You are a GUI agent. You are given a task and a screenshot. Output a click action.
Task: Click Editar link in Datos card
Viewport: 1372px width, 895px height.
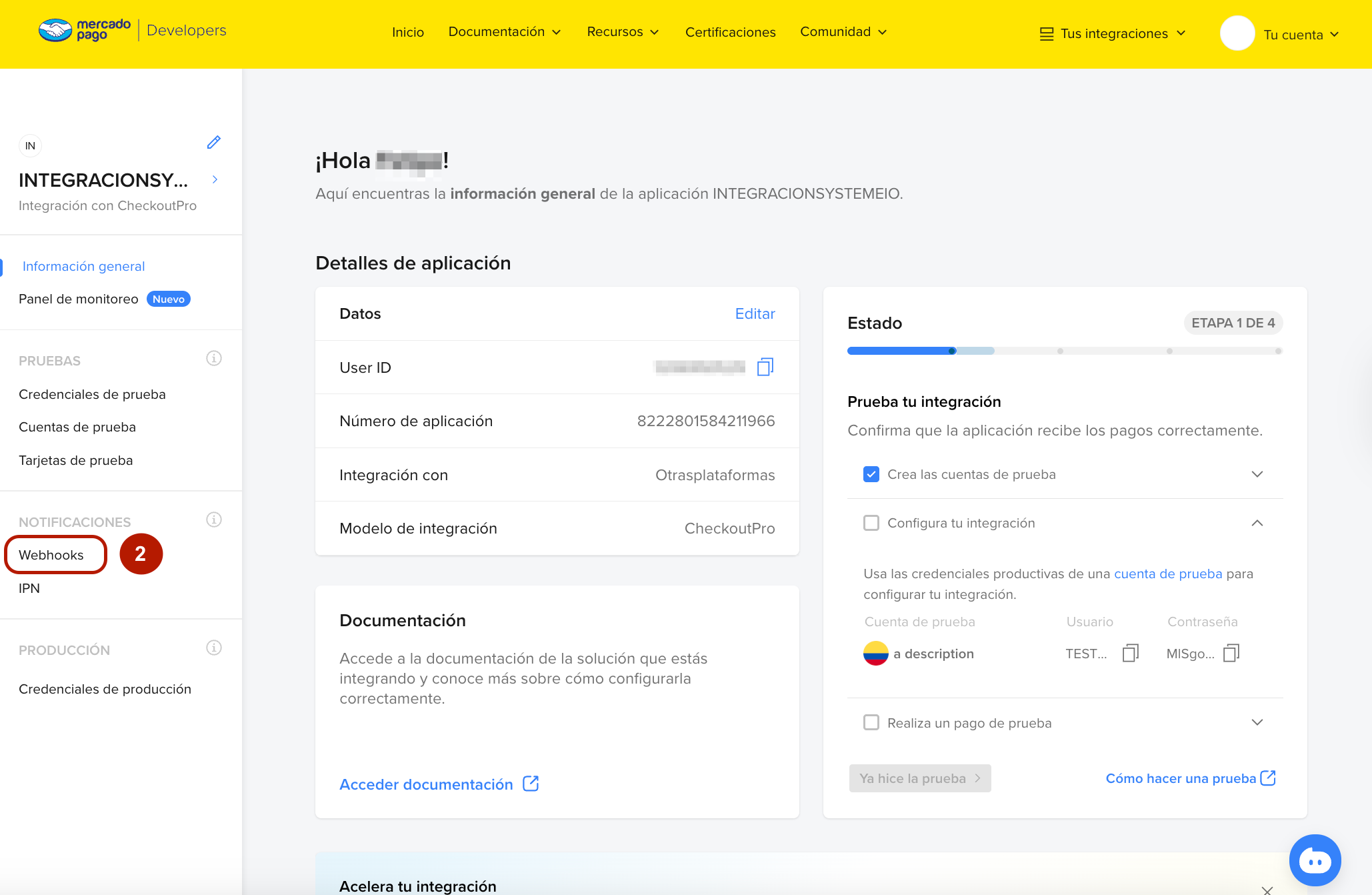coord(755,313)
